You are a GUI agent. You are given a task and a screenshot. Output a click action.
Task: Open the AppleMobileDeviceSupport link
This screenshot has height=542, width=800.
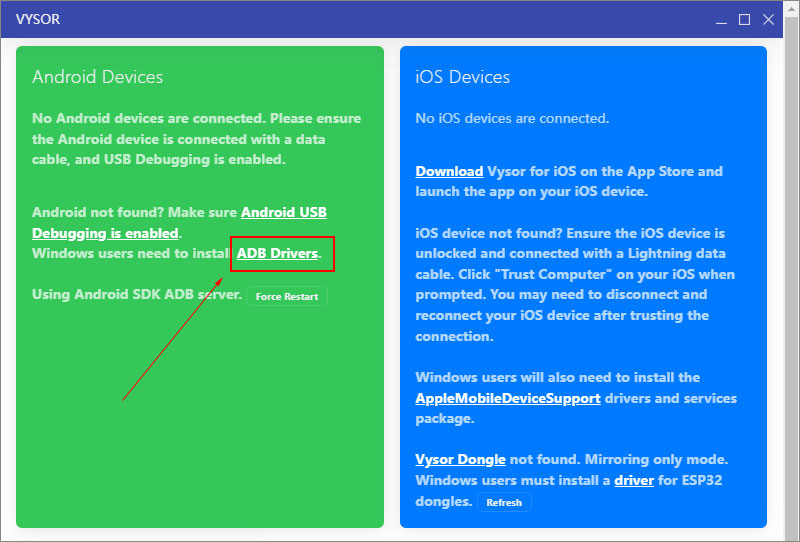[x=508, y=398]
